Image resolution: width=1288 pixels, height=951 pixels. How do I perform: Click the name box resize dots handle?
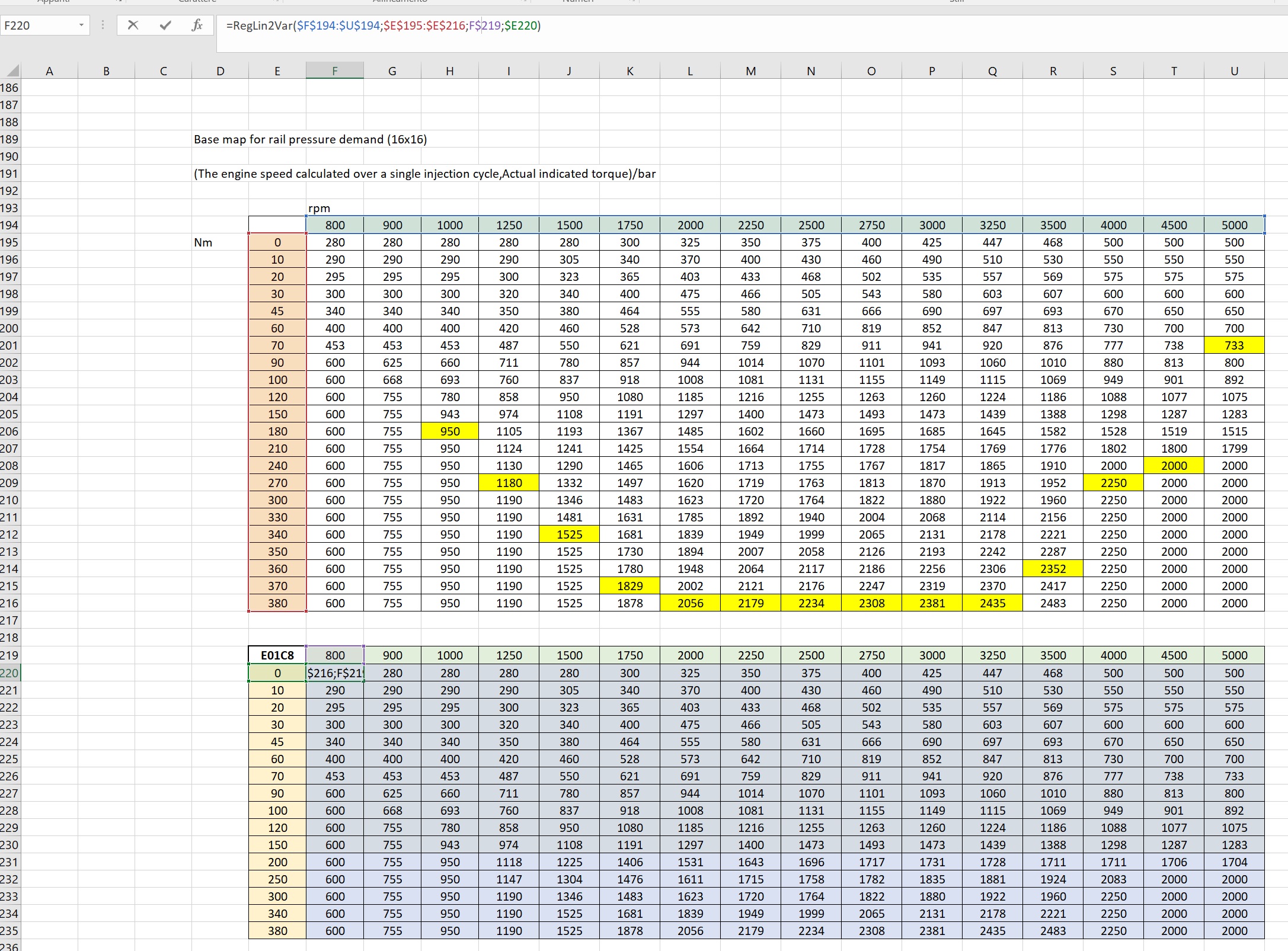click(x=103, y=25)
